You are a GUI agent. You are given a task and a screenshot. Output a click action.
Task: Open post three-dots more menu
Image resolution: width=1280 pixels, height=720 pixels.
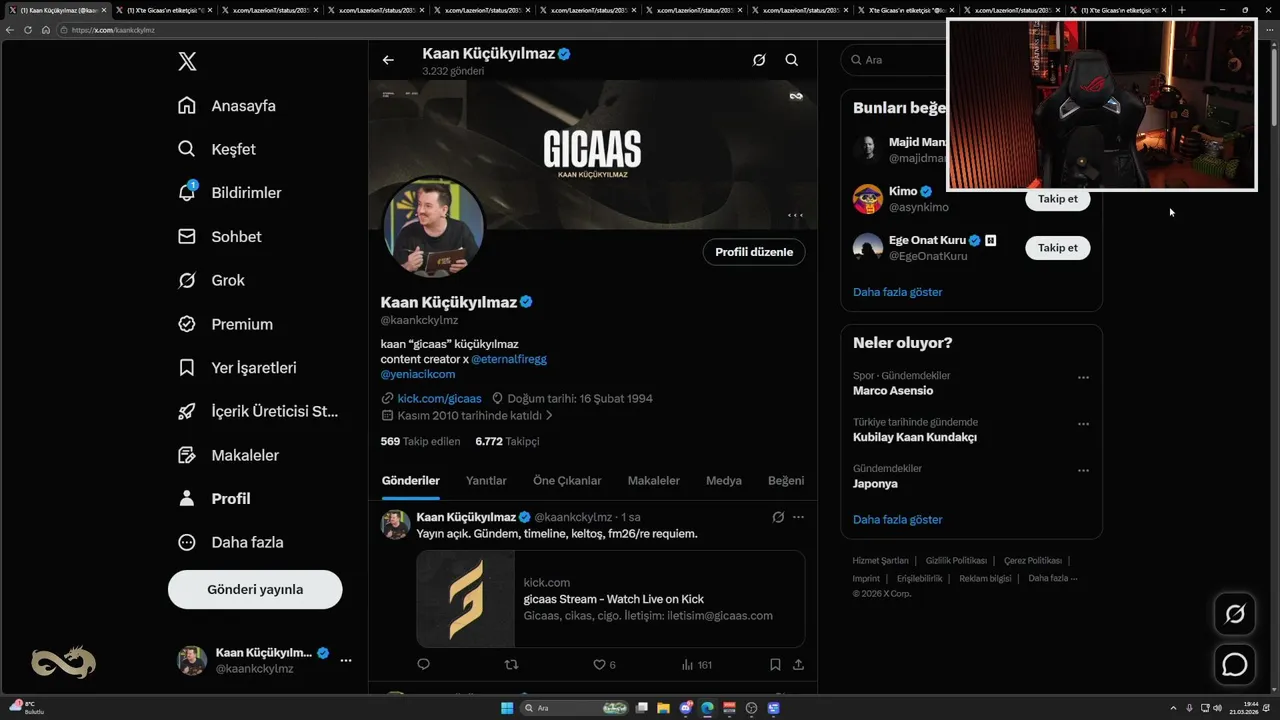798,517
